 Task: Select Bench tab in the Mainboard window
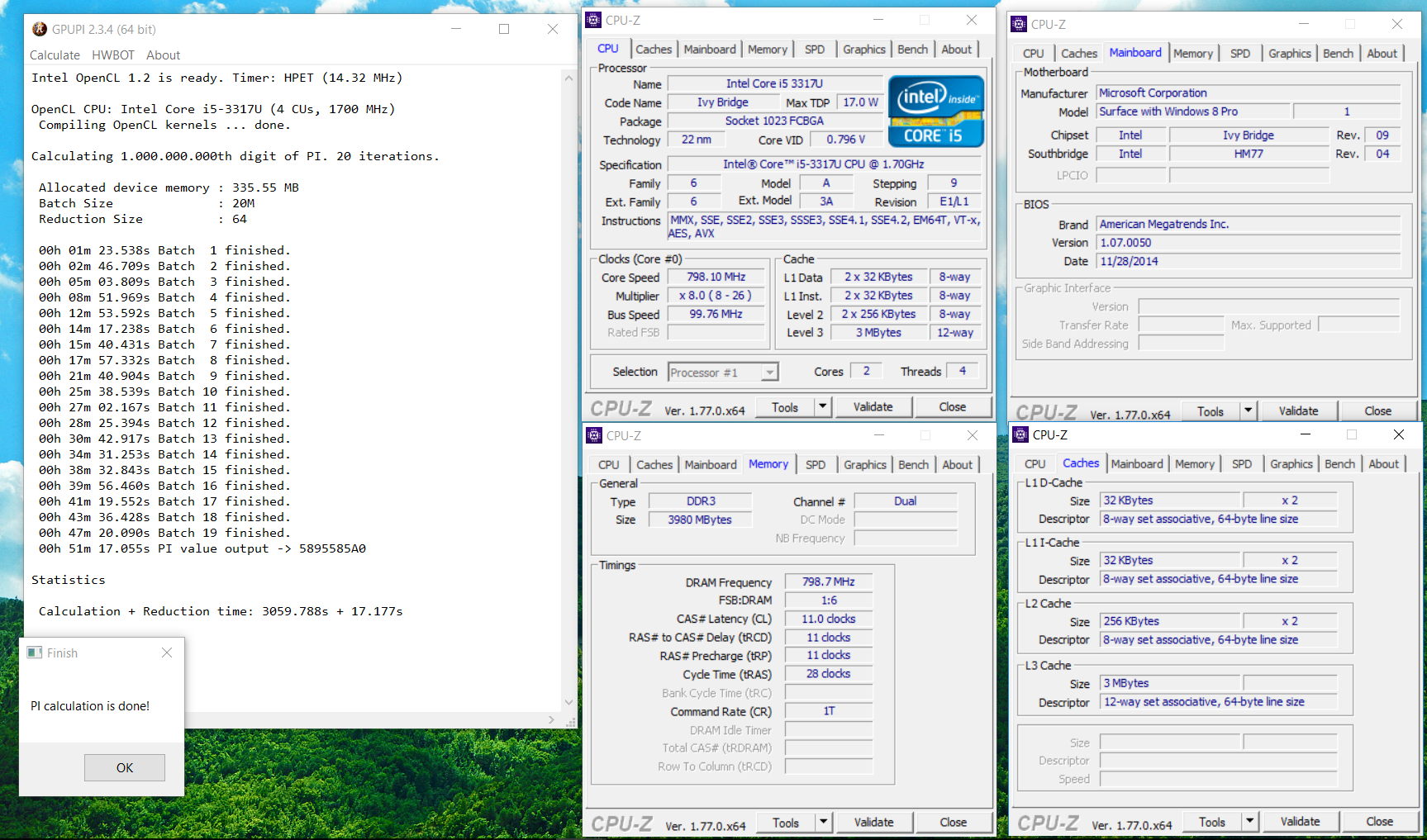click(x=1339, y=54)
